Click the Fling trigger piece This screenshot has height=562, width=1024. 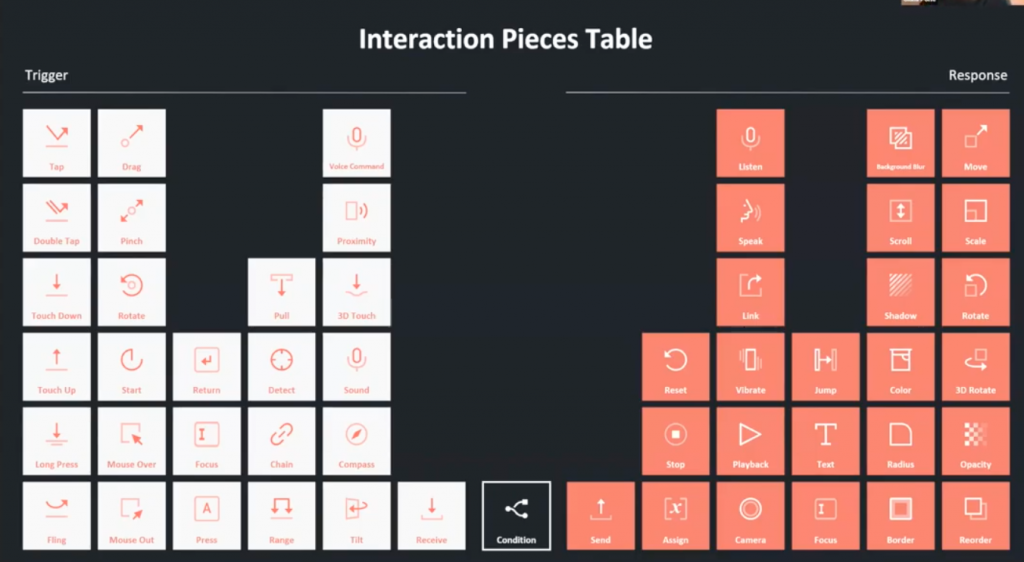(x=57, y=516)
